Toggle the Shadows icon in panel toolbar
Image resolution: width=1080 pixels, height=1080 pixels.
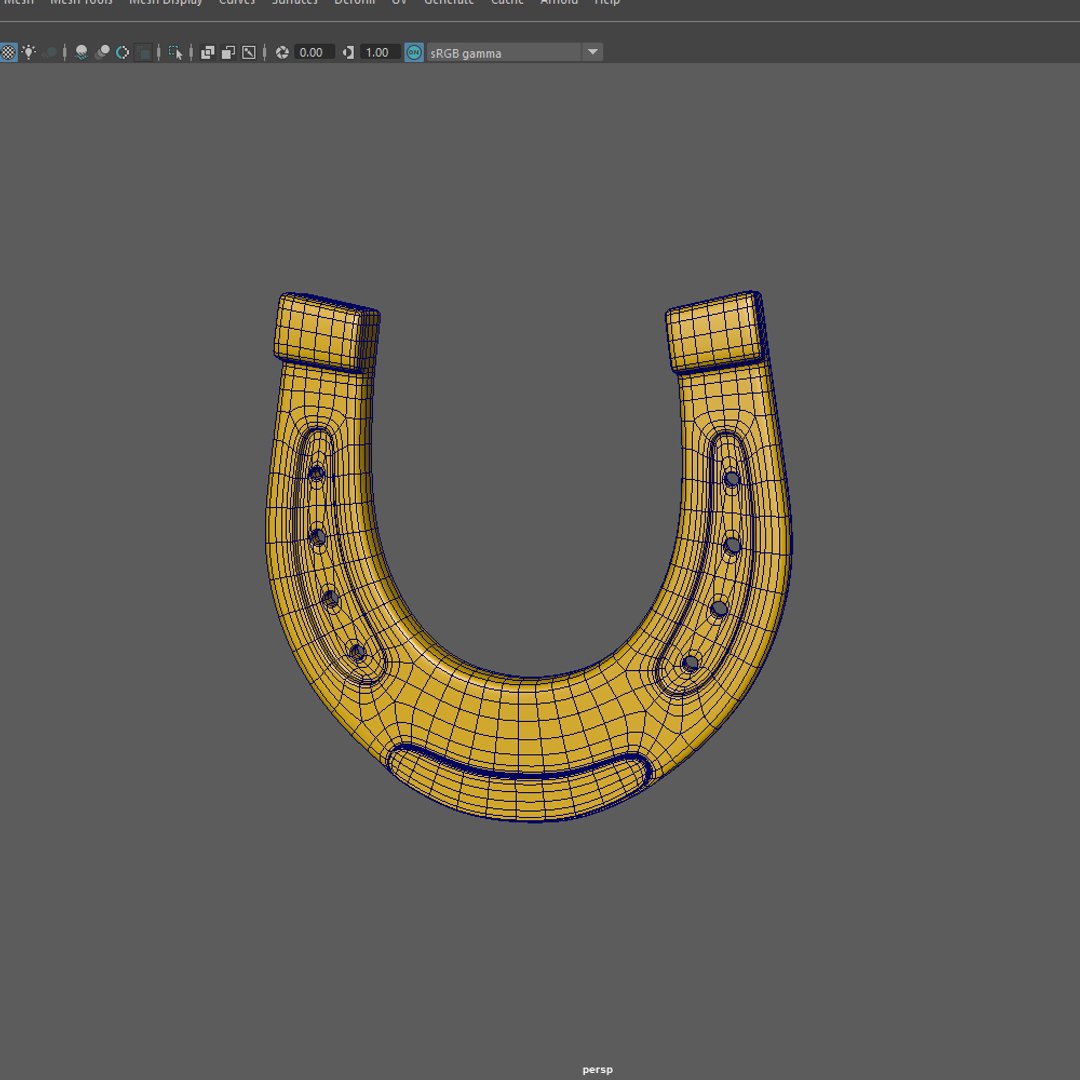tap(50, 52)
